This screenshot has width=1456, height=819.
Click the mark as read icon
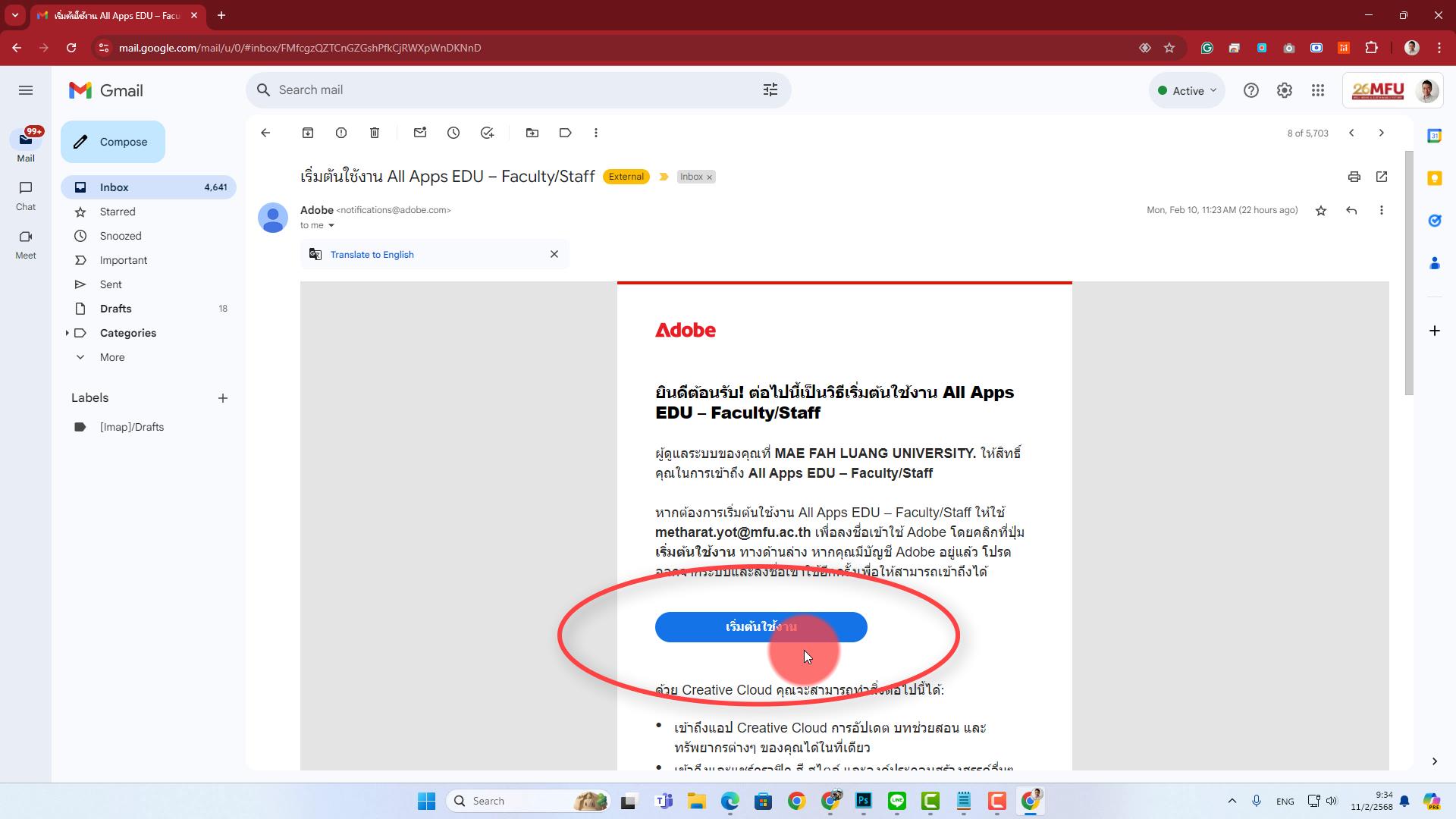pos(420,132)
